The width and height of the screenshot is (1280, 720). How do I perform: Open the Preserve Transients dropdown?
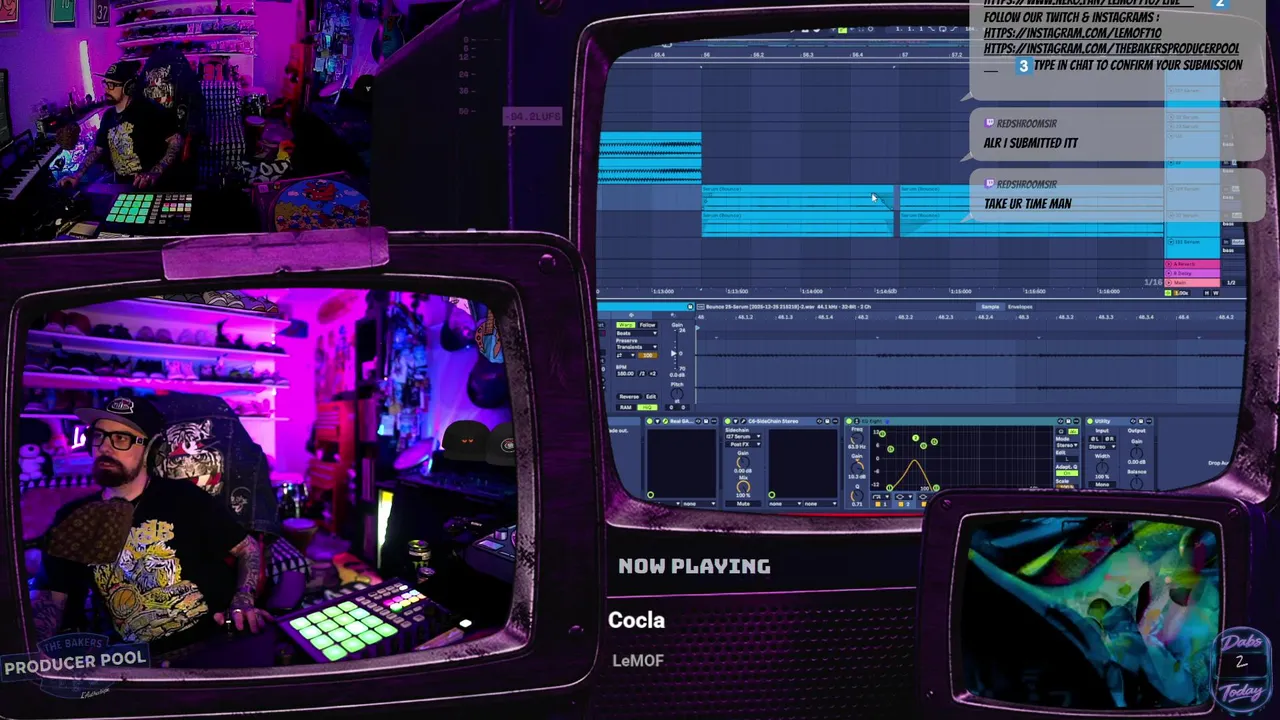(637, 347)
